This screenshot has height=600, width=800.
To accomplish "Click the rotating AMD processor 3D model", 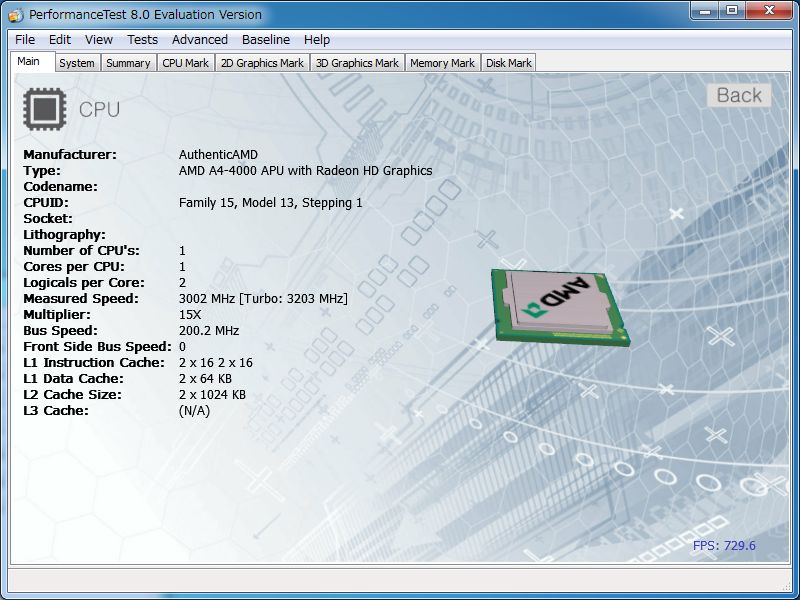I will (x=560, y=308).
